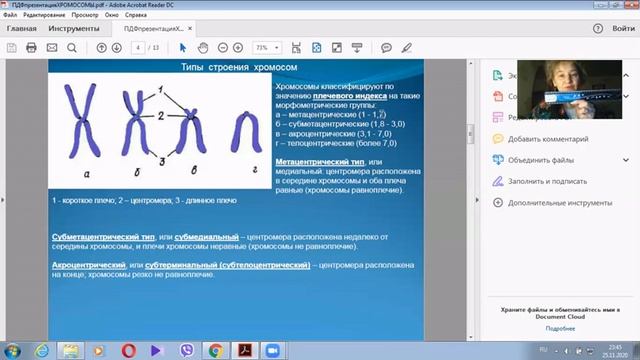Click the export PDF icon in right pane
The height and width of the screenshot is (360, 640).
pyautogui.click(x=498, y=76)
